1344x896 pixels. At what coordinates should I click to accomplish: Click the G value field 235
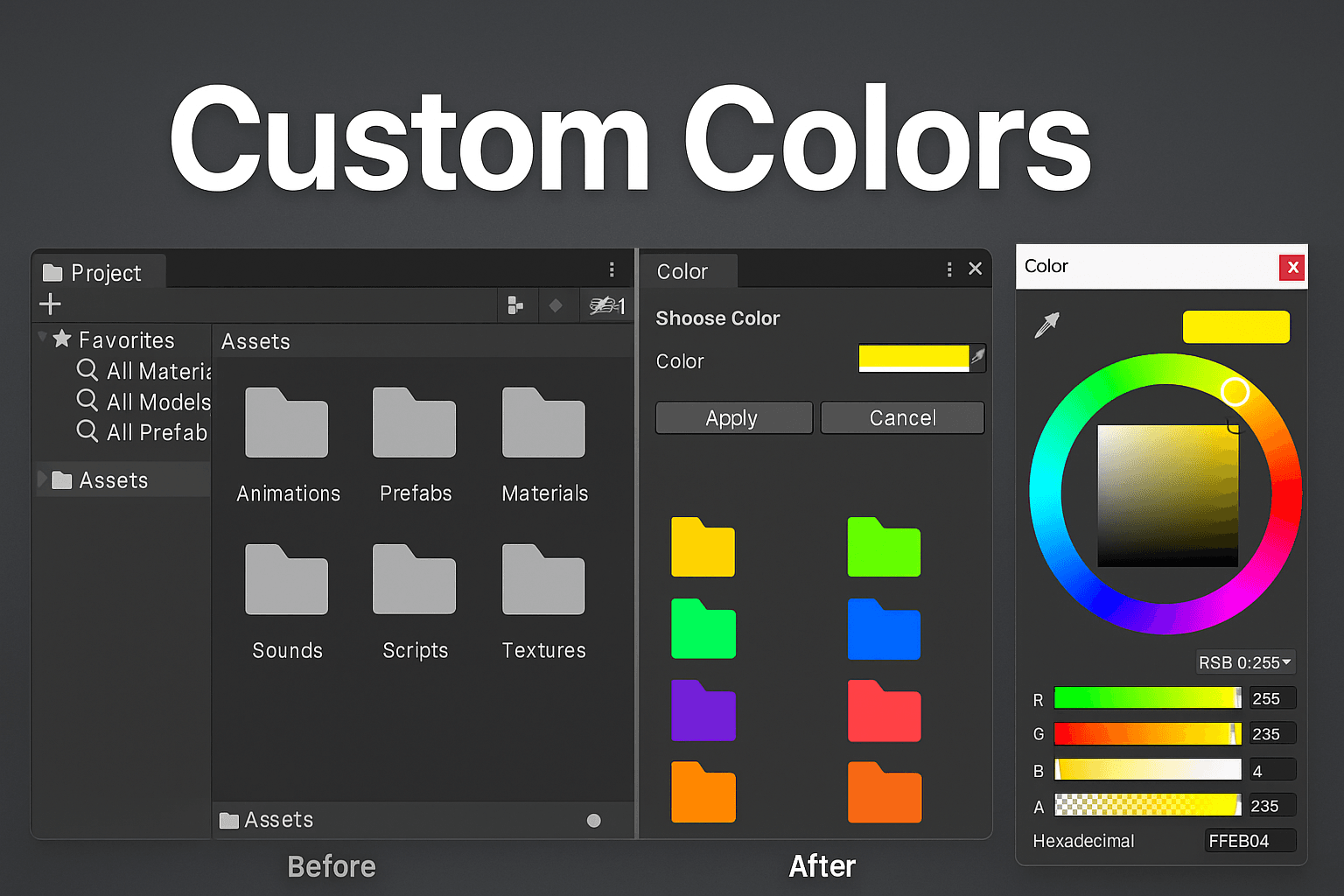[1272, 734]
